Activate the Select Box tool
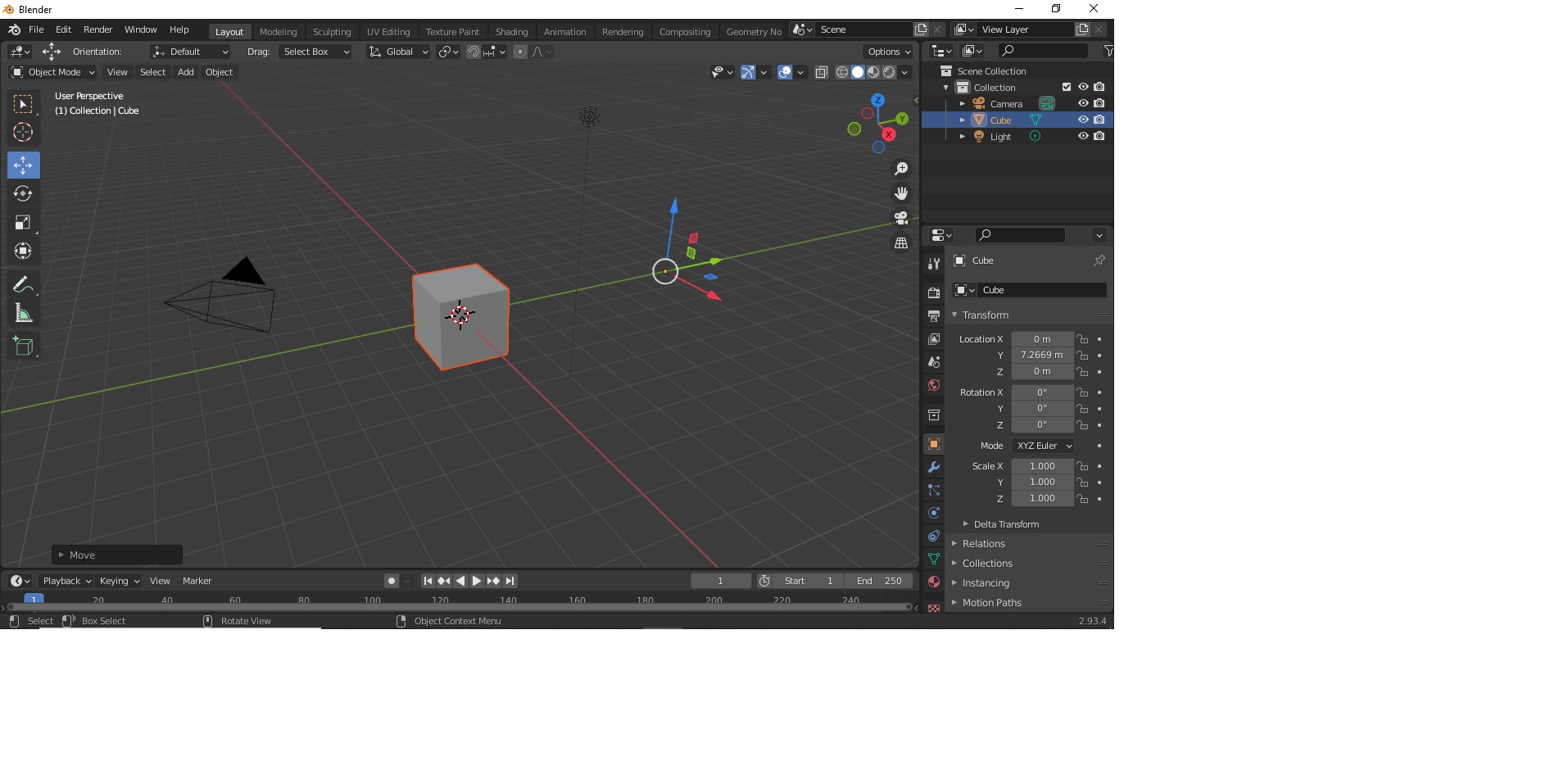The width and height of the screenshot is (1568, 766). (x=23, y=104)
